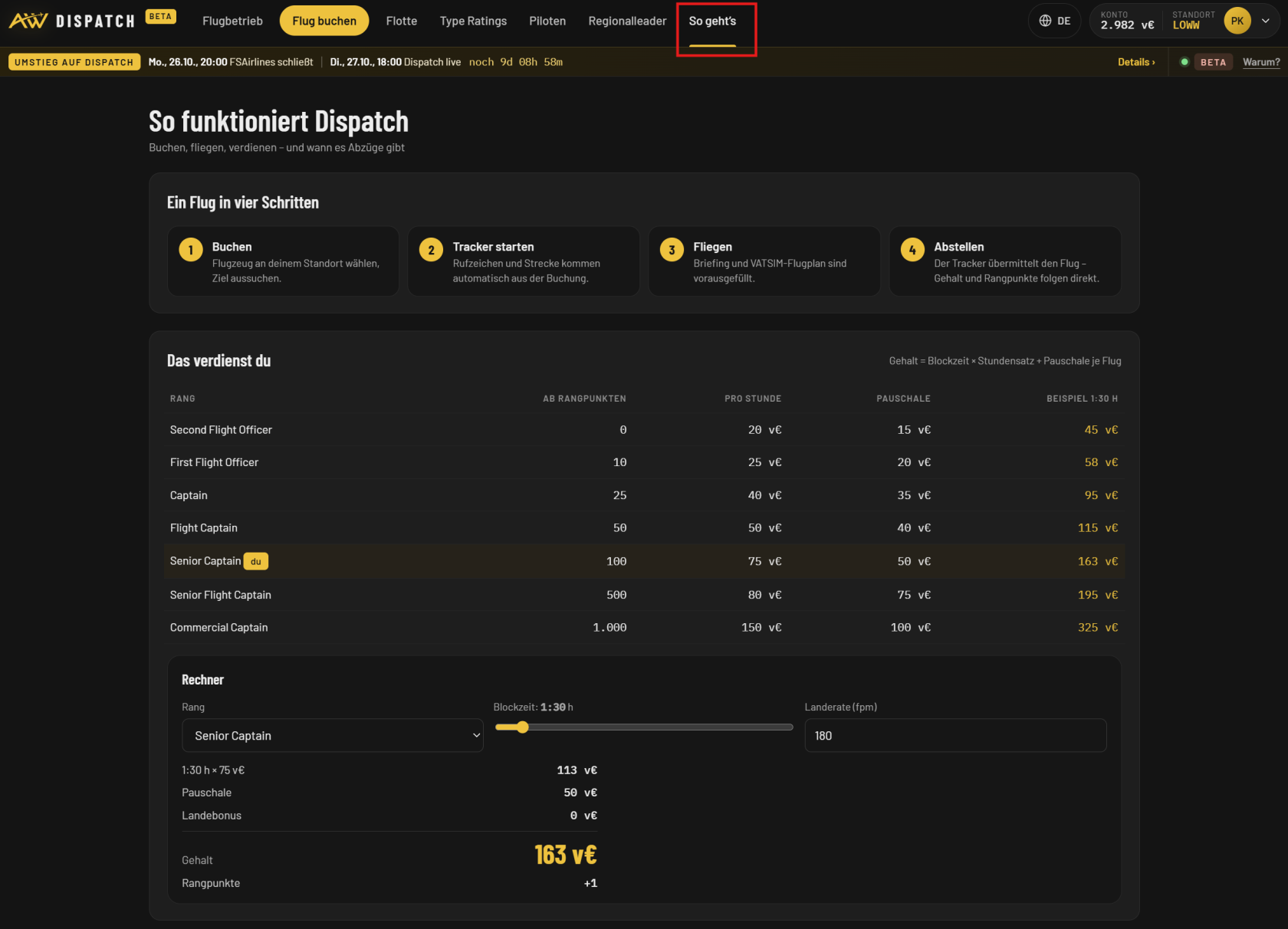The height and width of the screenshot is (929, 1288).
Task: Open the Flugbetrieb menu
Action: click(232, 21)
